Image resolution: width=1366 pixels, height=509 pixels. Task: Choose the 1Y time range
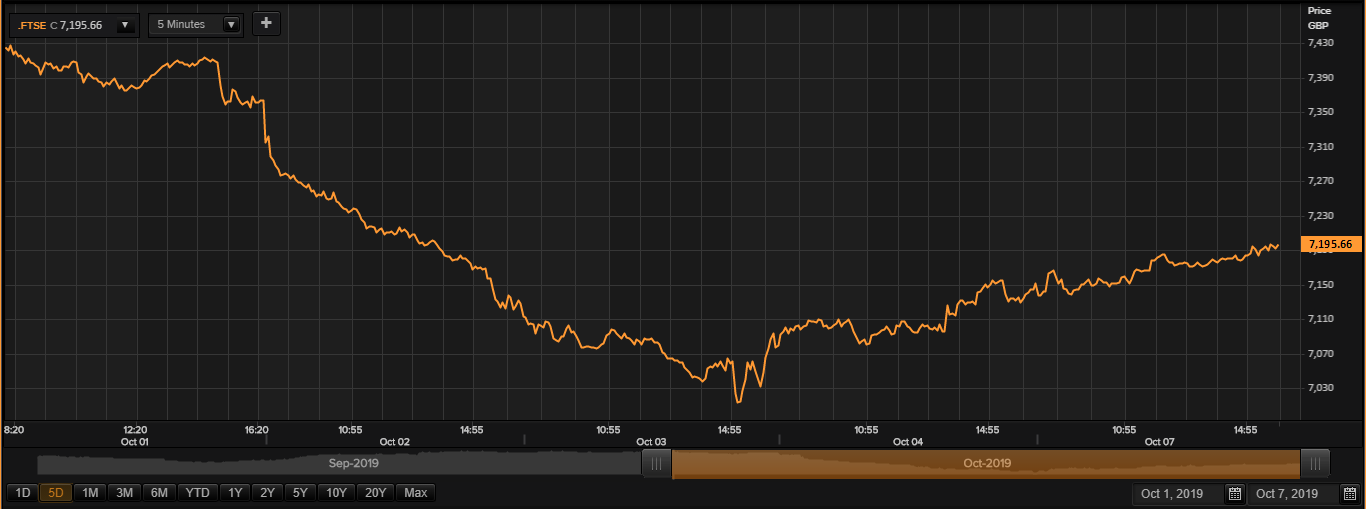(x=236, y=493)
